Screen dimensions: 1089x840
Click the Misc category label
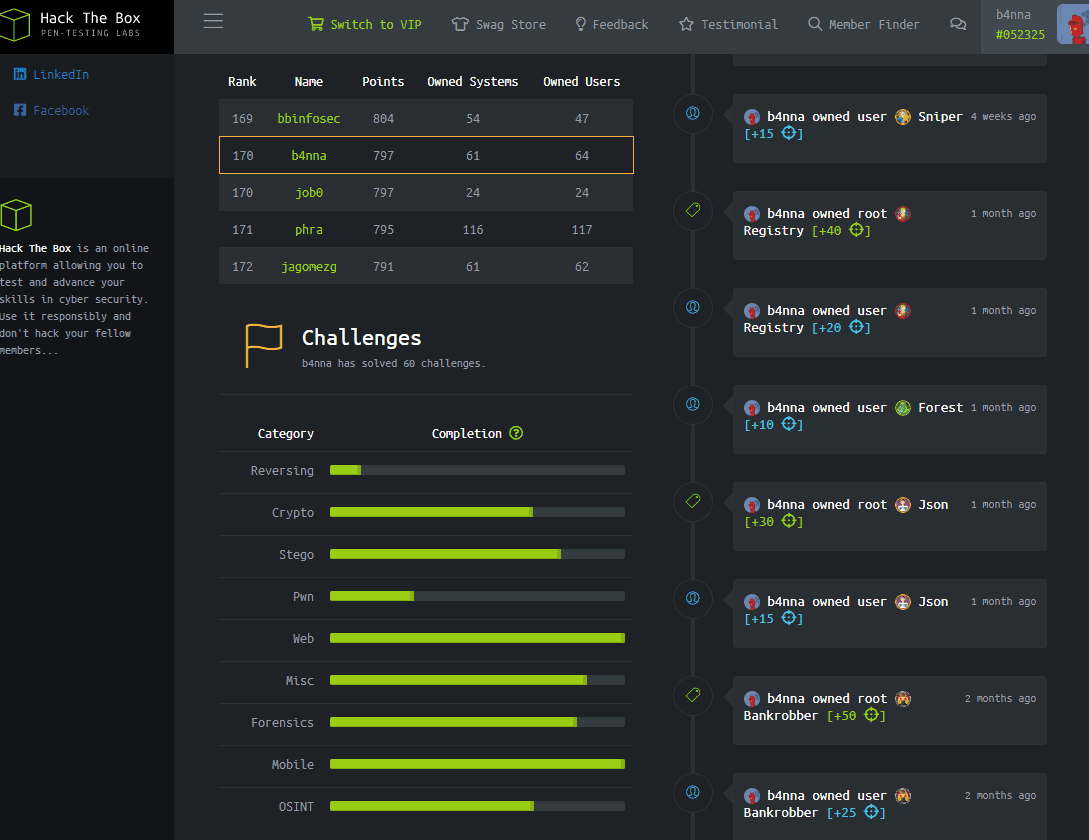click(x=299, y=681)
